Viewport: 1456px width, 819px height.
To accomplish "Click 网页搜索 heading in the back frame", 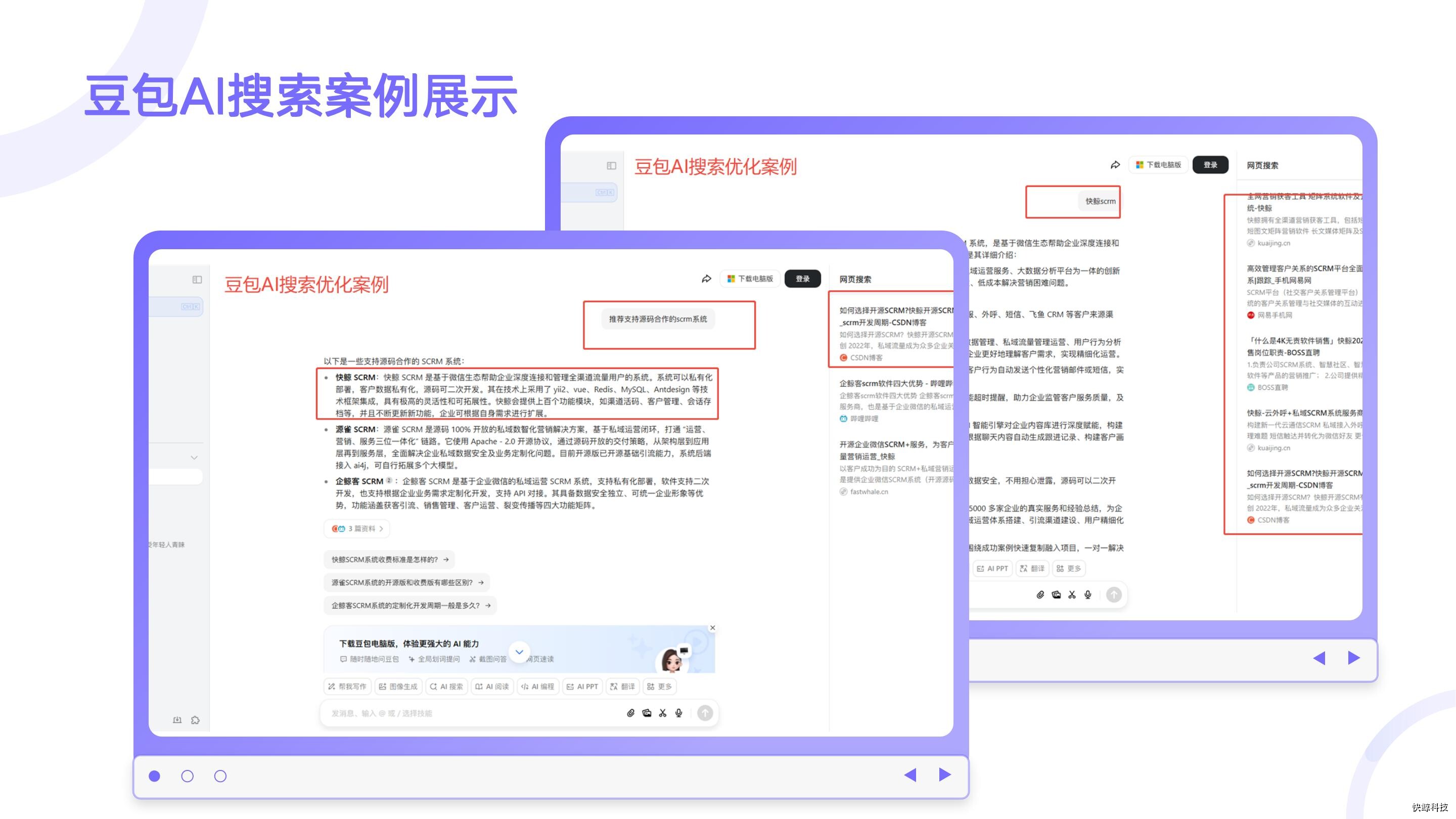I will tap(1262, 165).
